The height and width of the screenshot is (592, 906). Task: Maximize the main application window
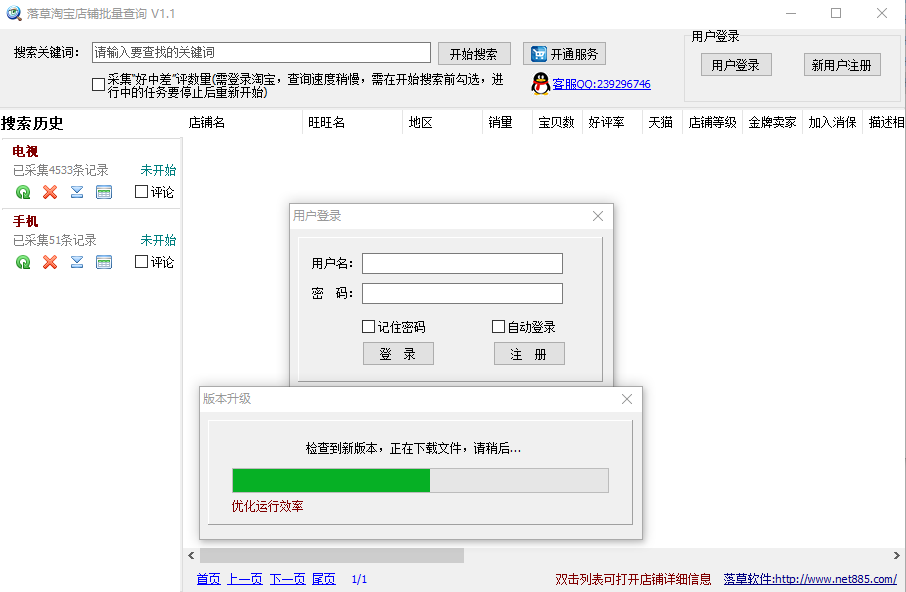click(836, 13)
